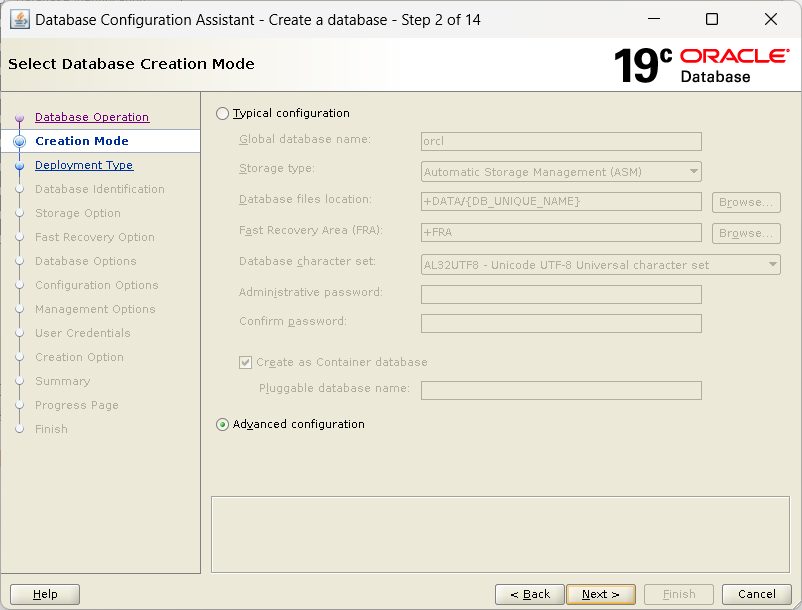
Task: Click Browse next to Fast Recovery Area
Action: tap(746, 233)
